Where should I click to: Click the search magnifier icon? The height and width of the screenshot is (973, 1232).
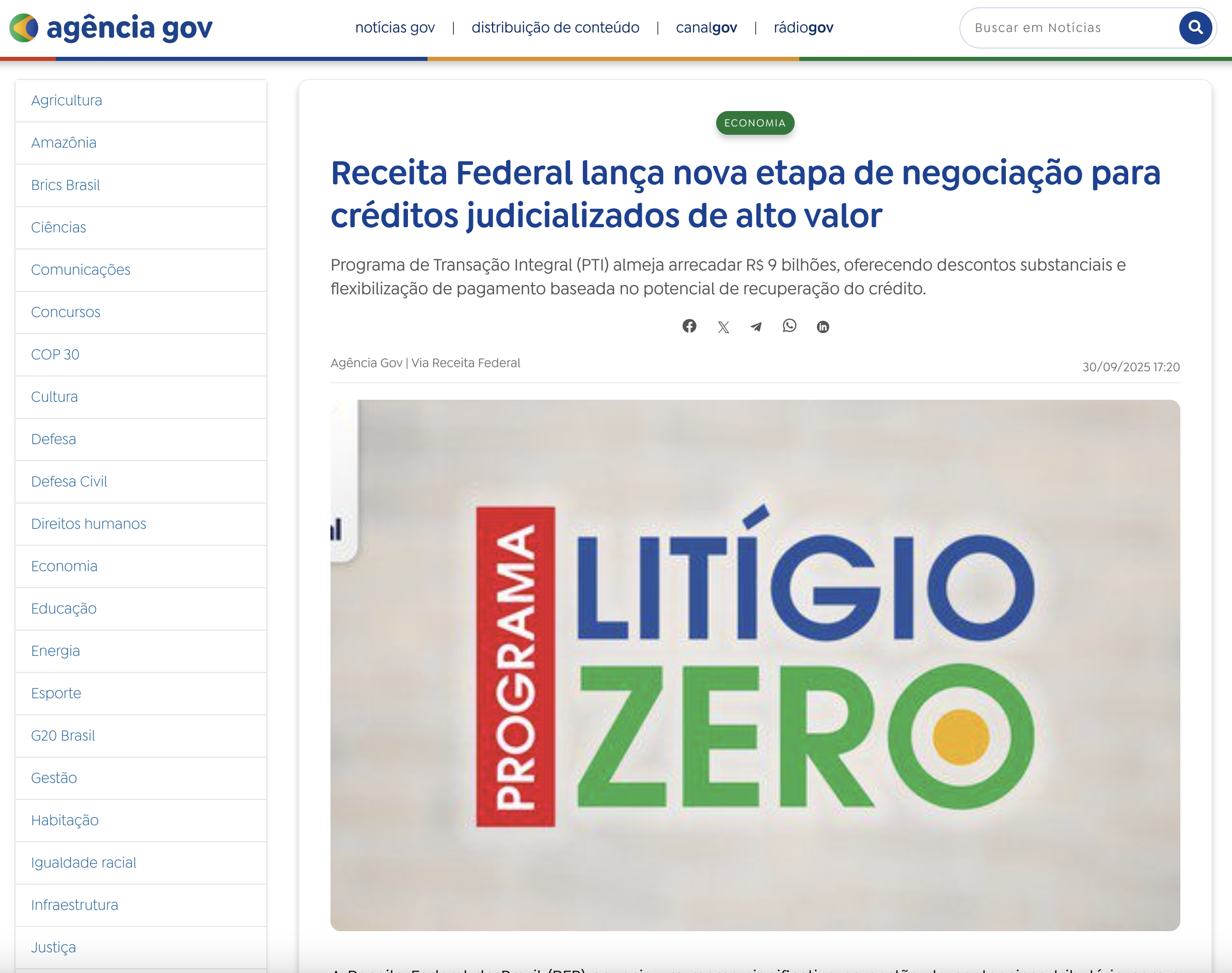tap(1195, 27)
